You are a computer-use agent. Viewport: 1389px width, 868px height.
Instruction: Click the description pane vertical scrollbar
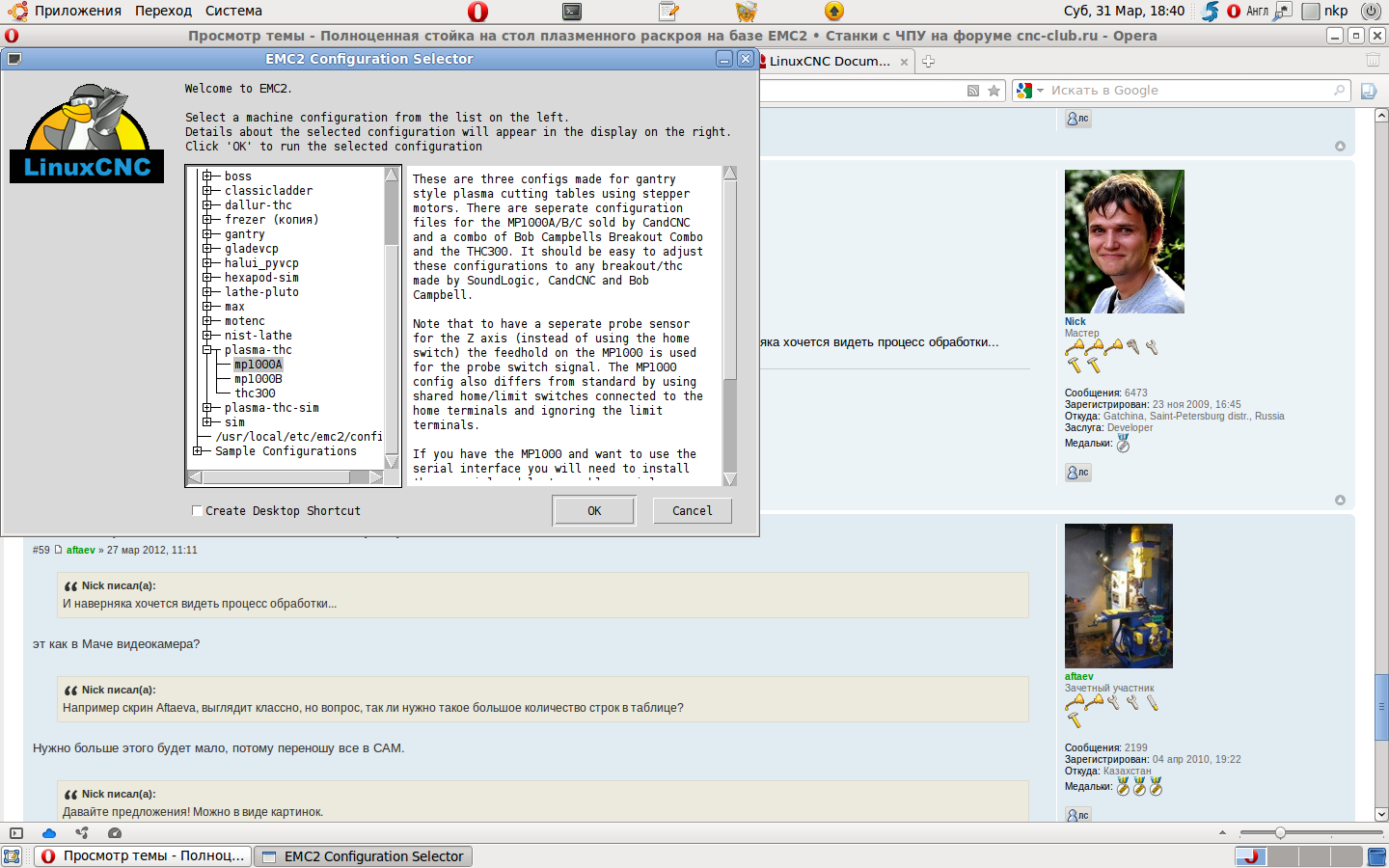coord(730,326)
